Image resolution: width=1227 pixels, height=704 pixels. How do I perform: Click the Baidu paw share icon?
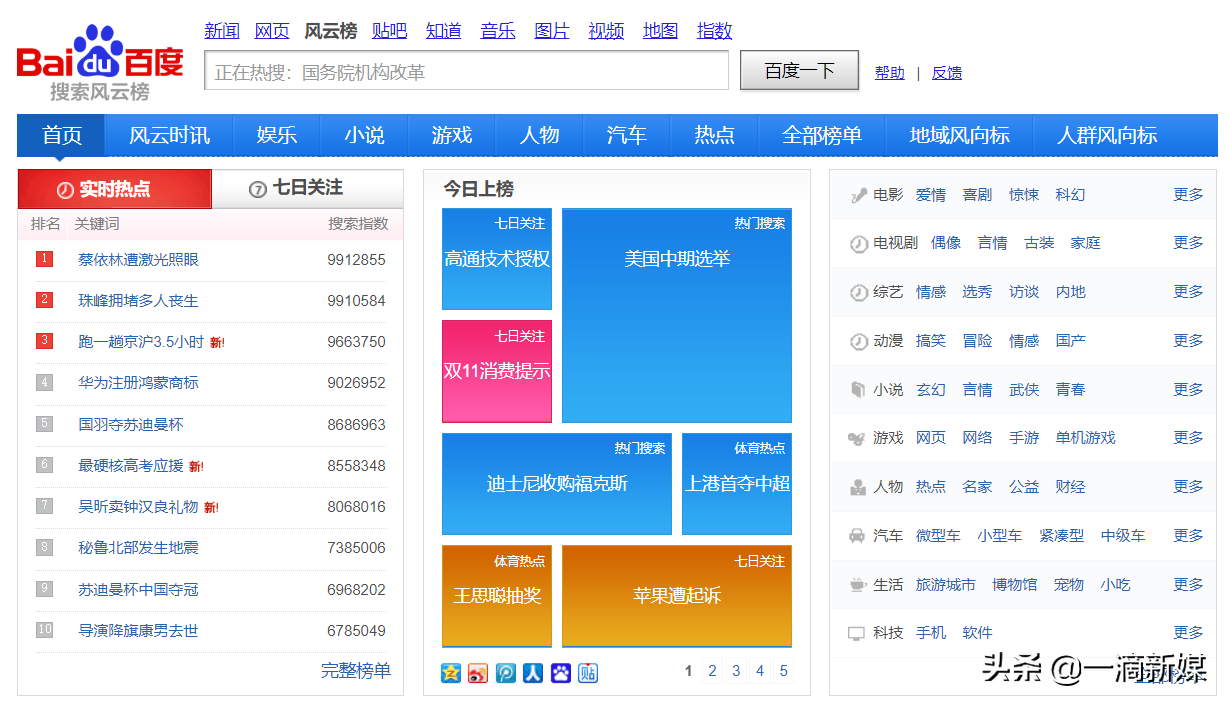coord(560,673)
